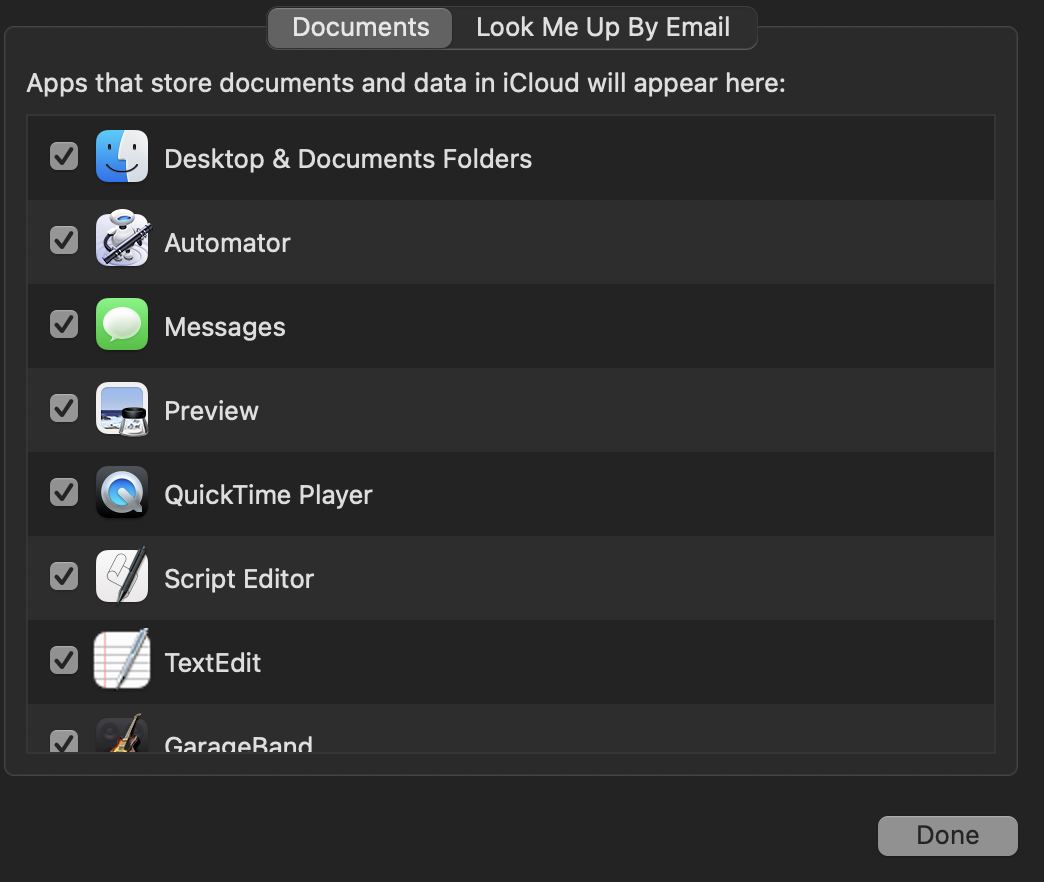
Task: Switch to the Documents tab
Action: [360, 28]
